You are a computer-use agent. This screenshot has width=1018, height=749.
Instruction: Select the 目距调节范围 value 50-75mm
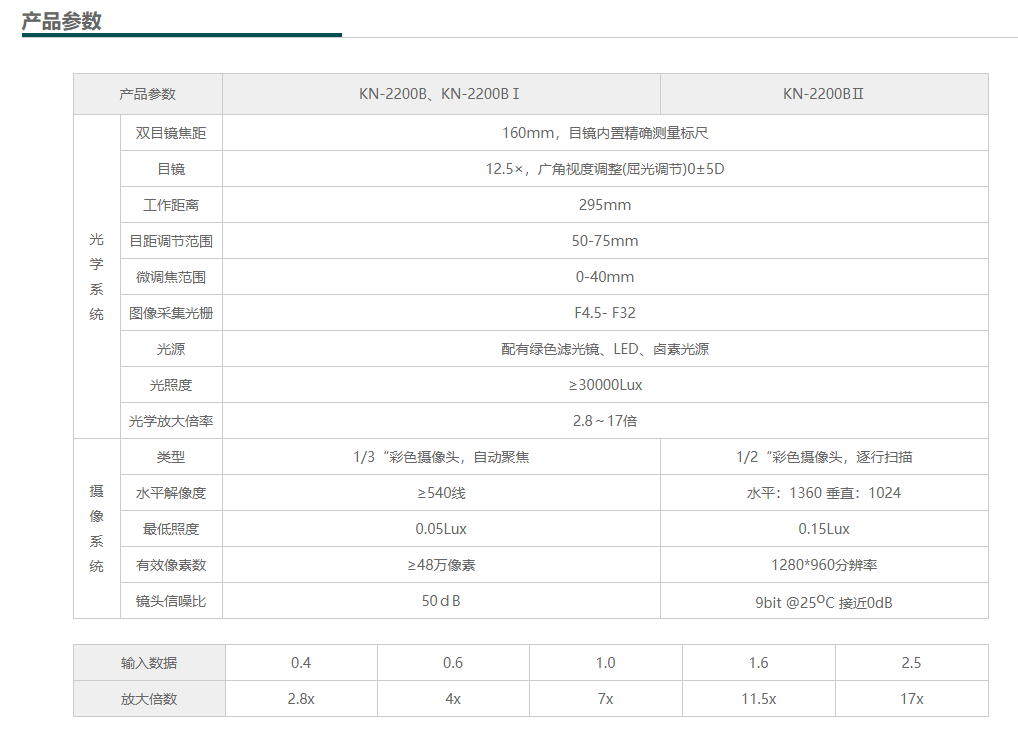pyautogui.click(x=604, y=241)
